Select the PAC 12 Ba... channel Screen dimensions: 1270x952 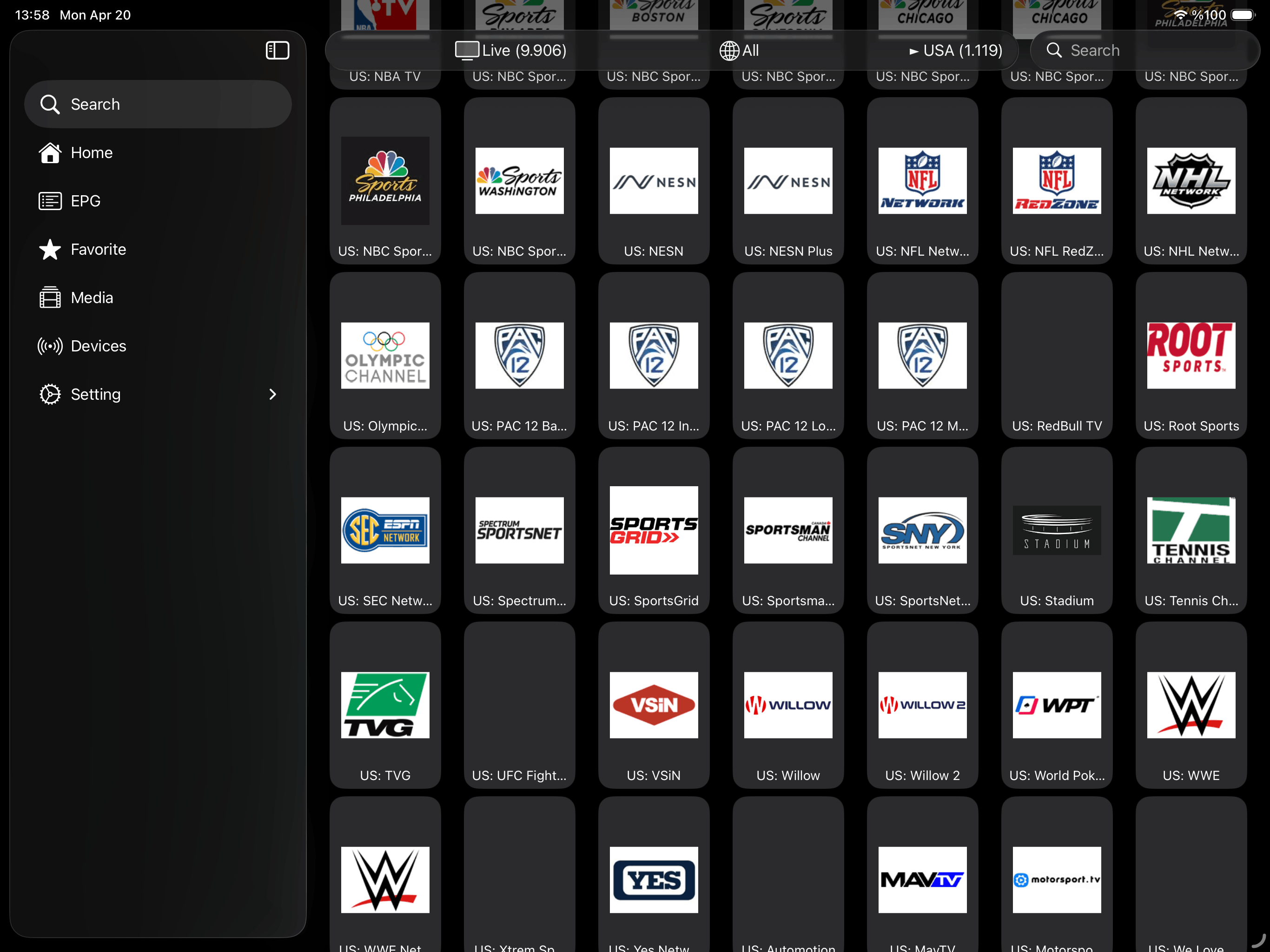tap(520, 356)
